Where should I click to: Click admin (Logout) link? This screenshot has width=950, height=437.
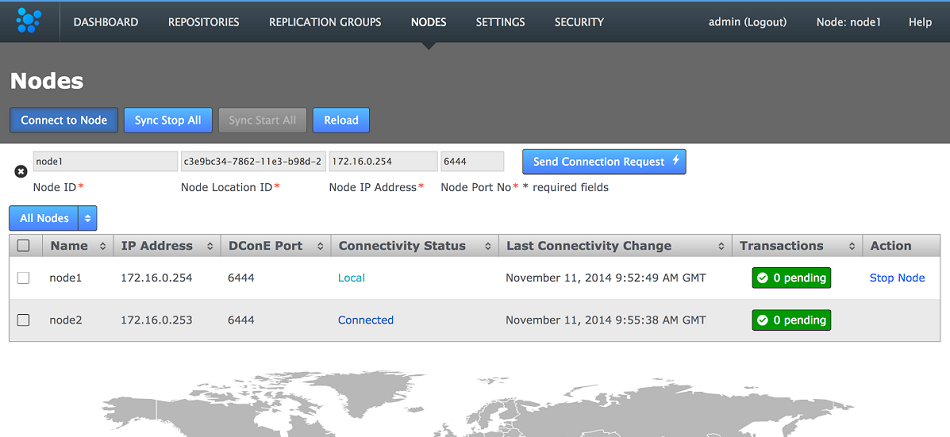pos(748,22)
